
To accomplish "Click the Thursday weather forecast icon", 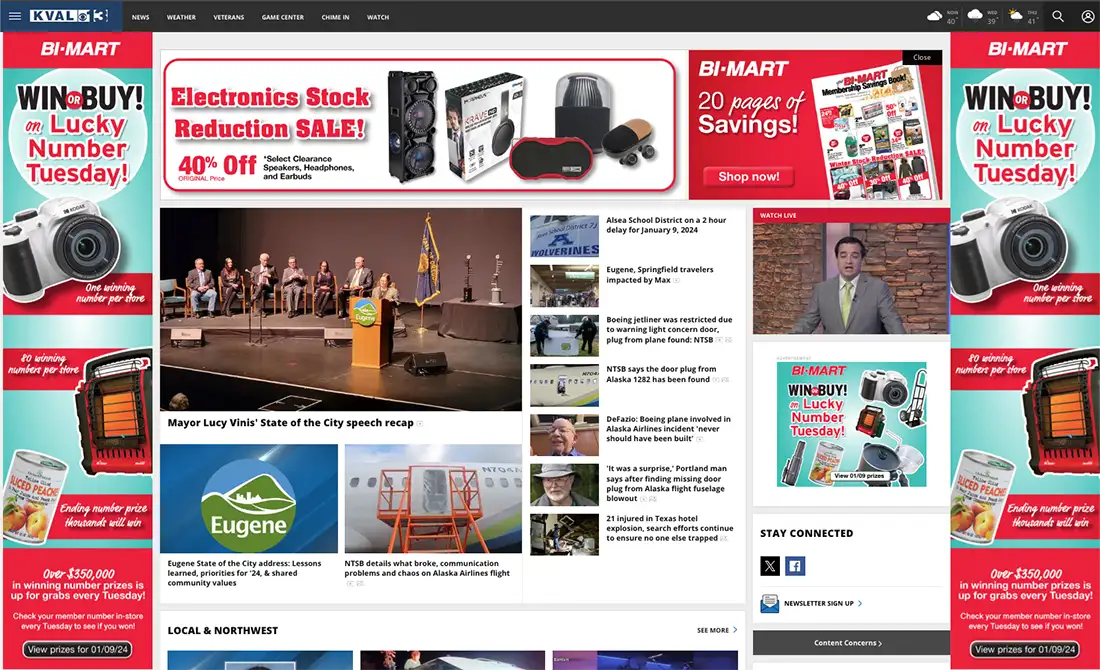I will tap(1014, 15).
